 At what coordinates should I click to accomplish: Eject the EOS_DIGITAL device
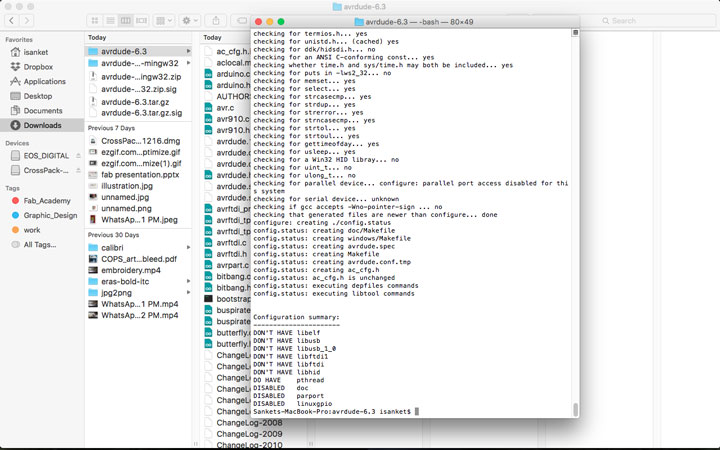(78, 156)
